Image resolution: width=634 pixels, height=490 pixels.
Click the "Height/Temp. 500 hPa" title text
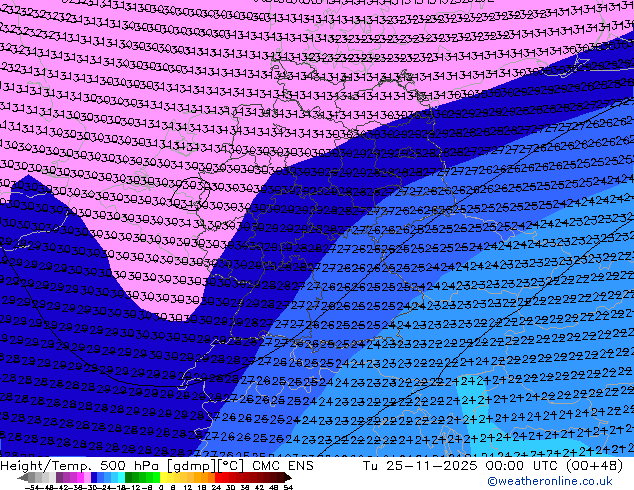click(x=82, y=466)
